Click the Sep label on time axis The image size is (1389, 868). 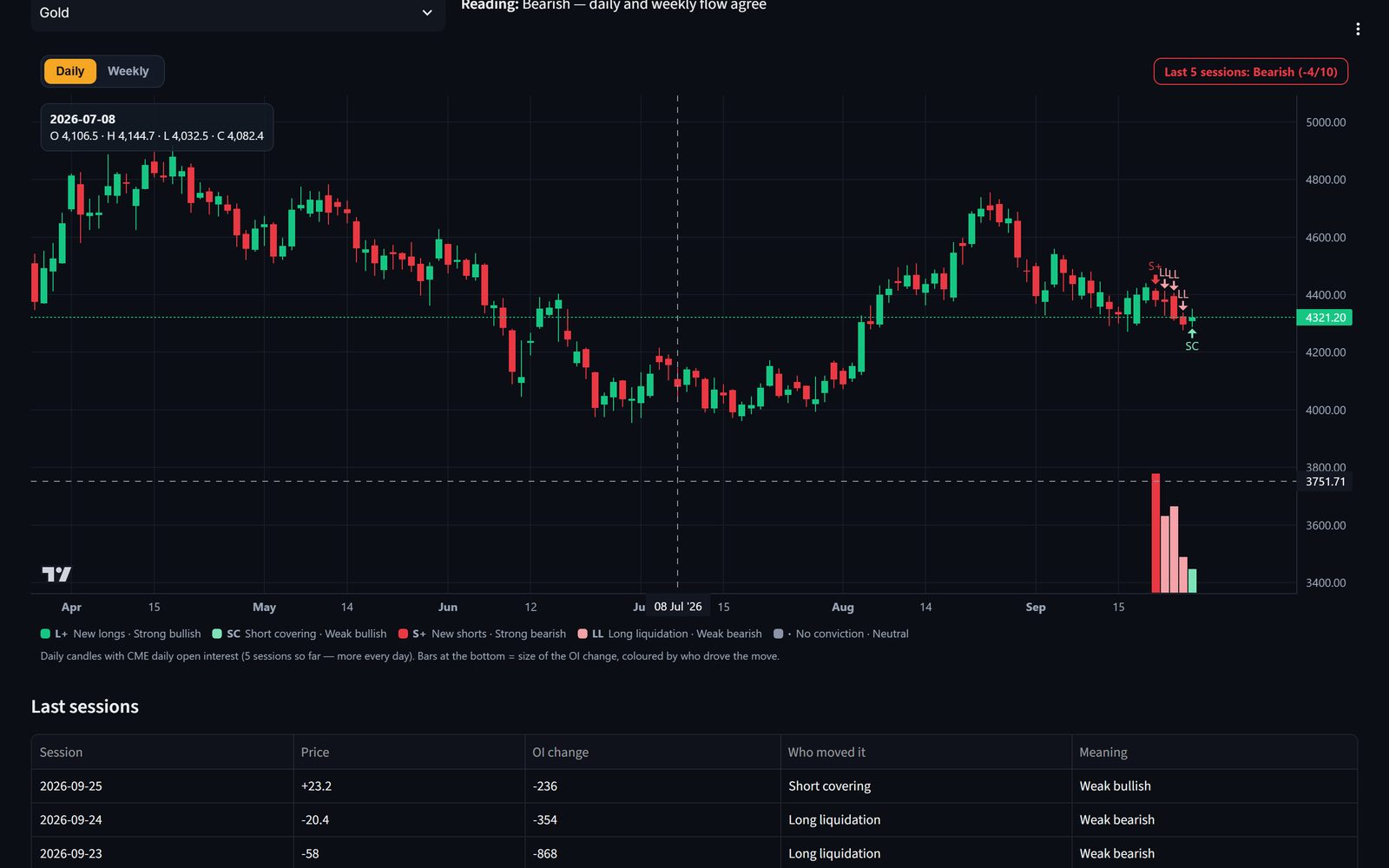1036,608
